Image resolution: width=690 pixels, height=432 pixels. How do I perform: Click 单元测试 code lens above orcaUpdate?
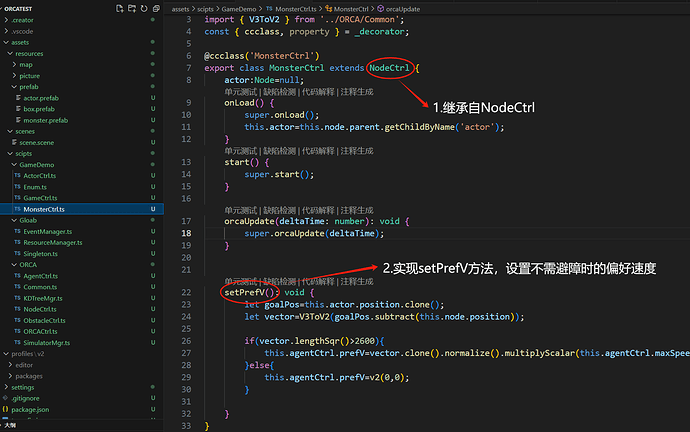coord(241,210)
